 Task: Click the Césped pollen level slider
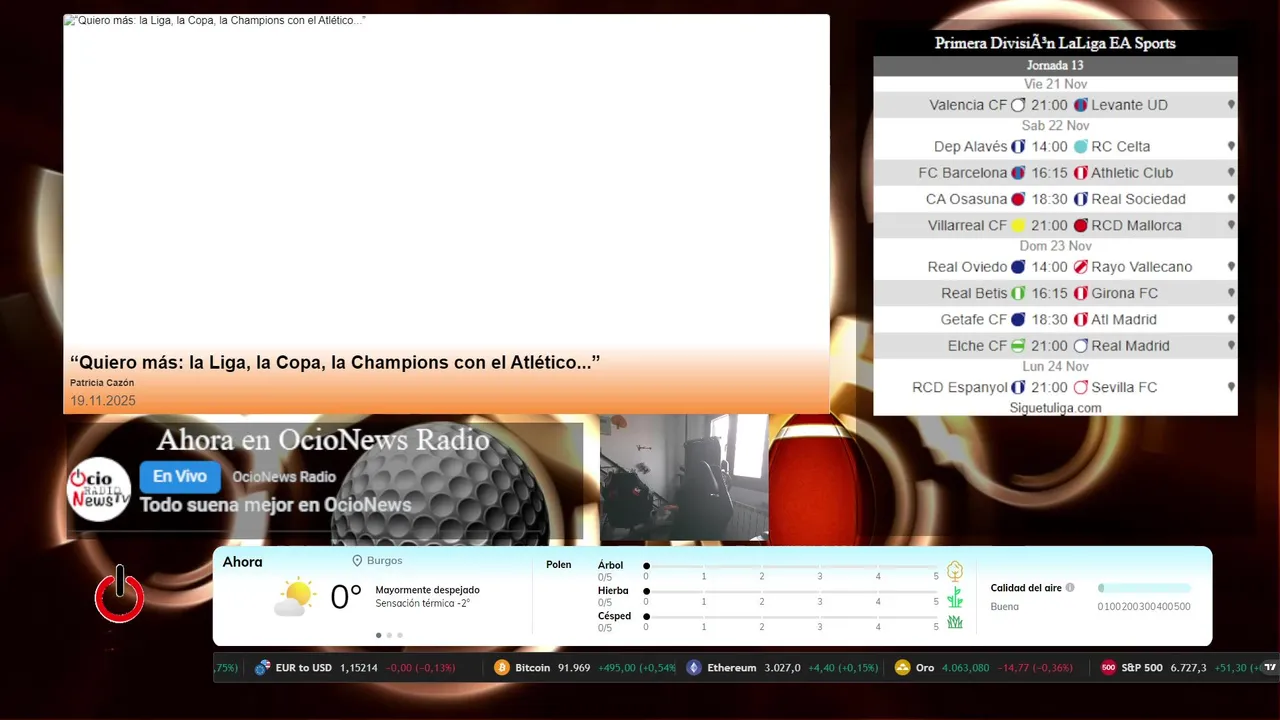(x=792, y=616)
